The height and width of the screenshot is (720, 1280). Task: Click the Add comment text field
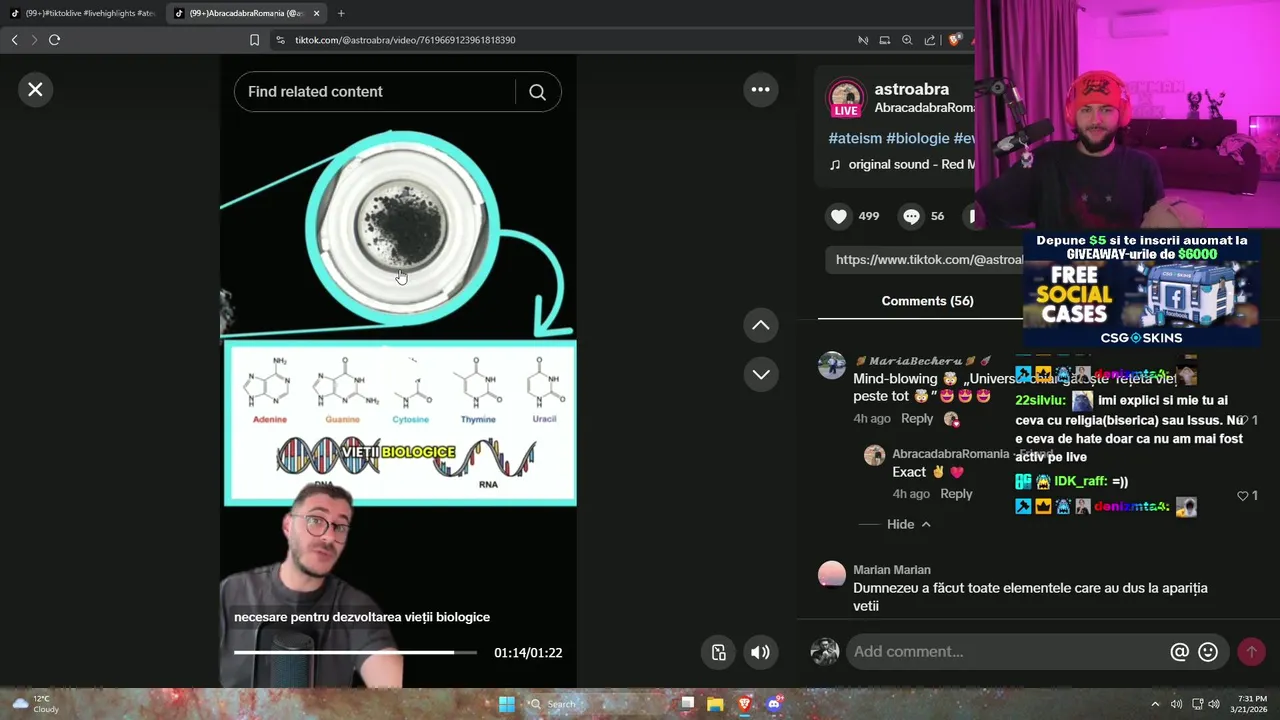(x=1005, y=652)
